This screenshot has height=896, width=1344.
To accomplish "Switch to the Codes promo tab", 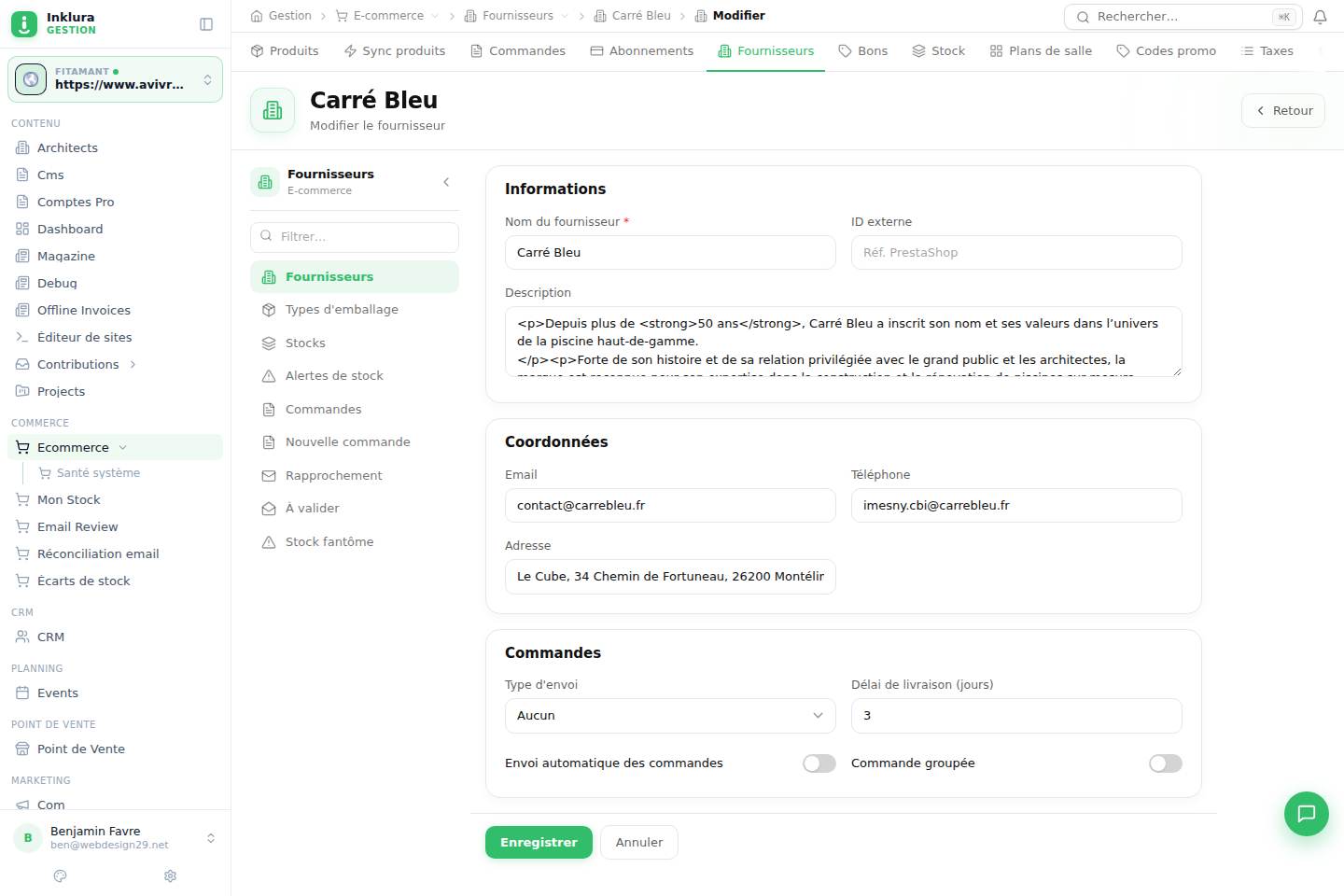I will [1167, 50].
